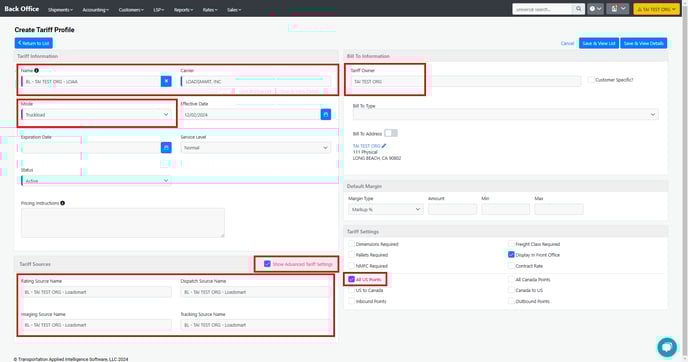
Task: Click the Effective Date input field
Action: pyautogui.click(x=251, y=115)
